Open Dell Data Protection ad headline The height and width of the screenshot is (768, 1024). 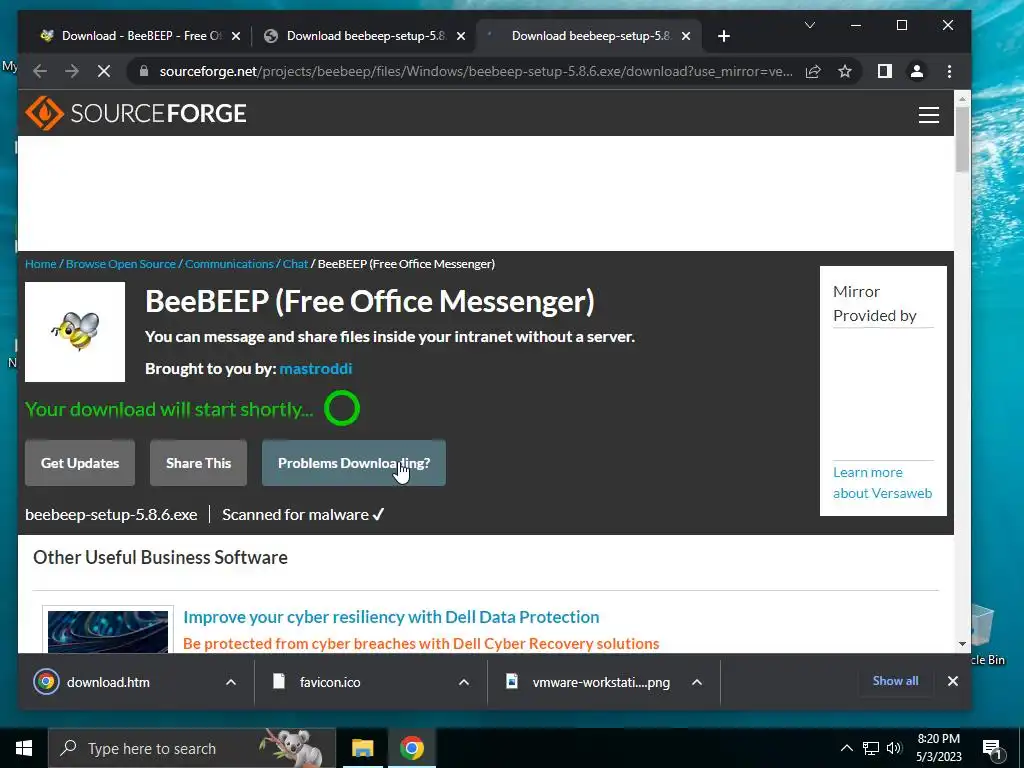[x=391, y=617]
